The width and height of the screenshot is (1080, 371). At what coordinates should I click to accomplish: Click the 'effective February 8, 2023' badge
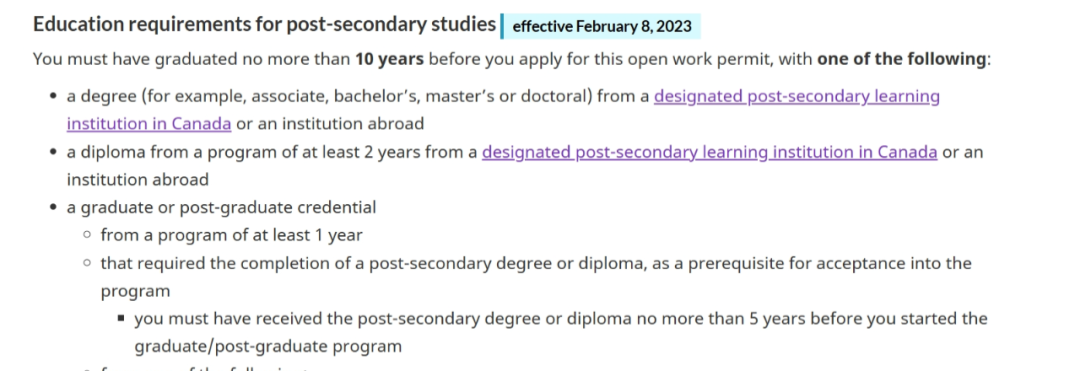click(x=602, y=27)
